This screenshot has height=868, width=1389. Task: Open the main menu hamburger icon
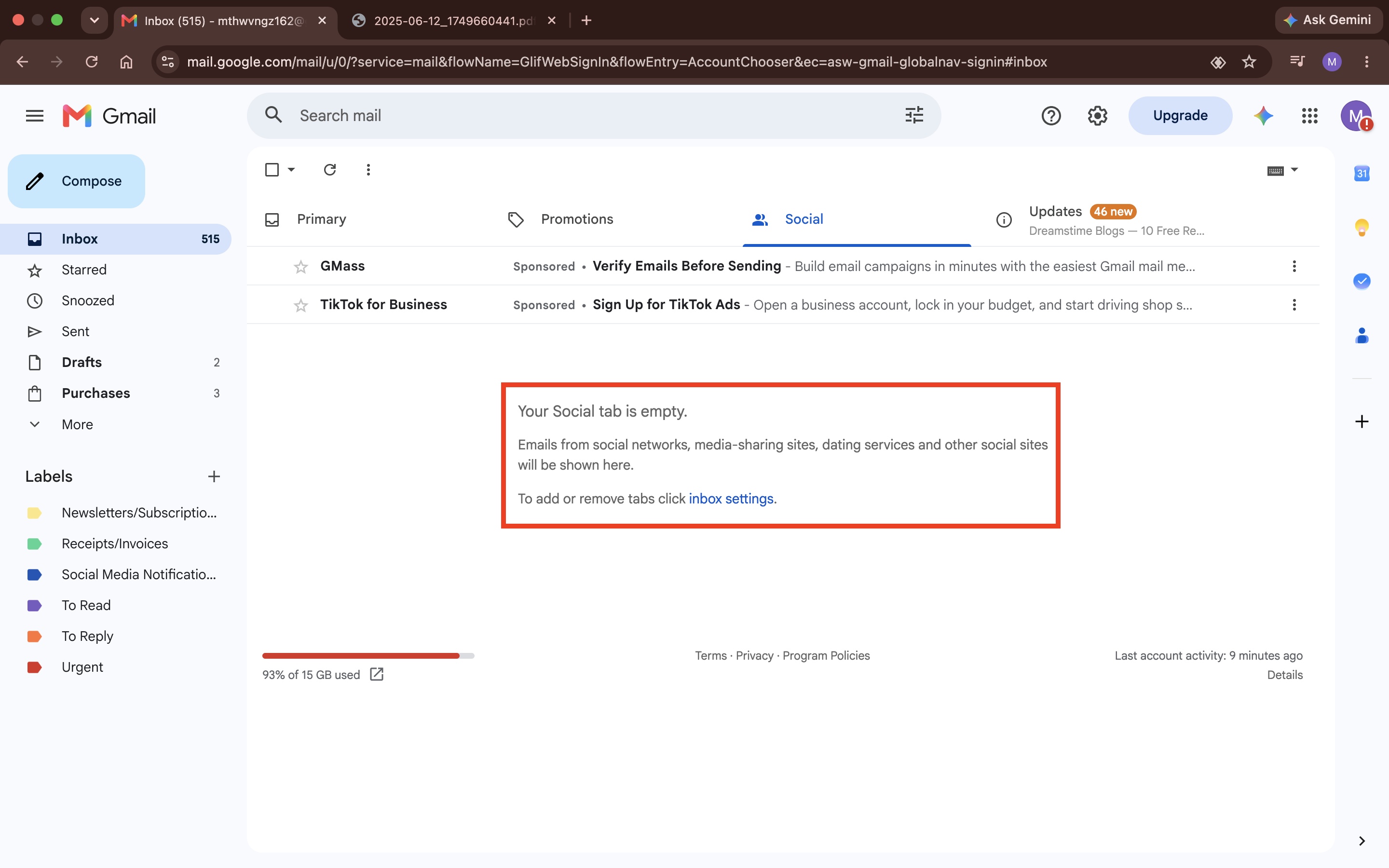34,116
